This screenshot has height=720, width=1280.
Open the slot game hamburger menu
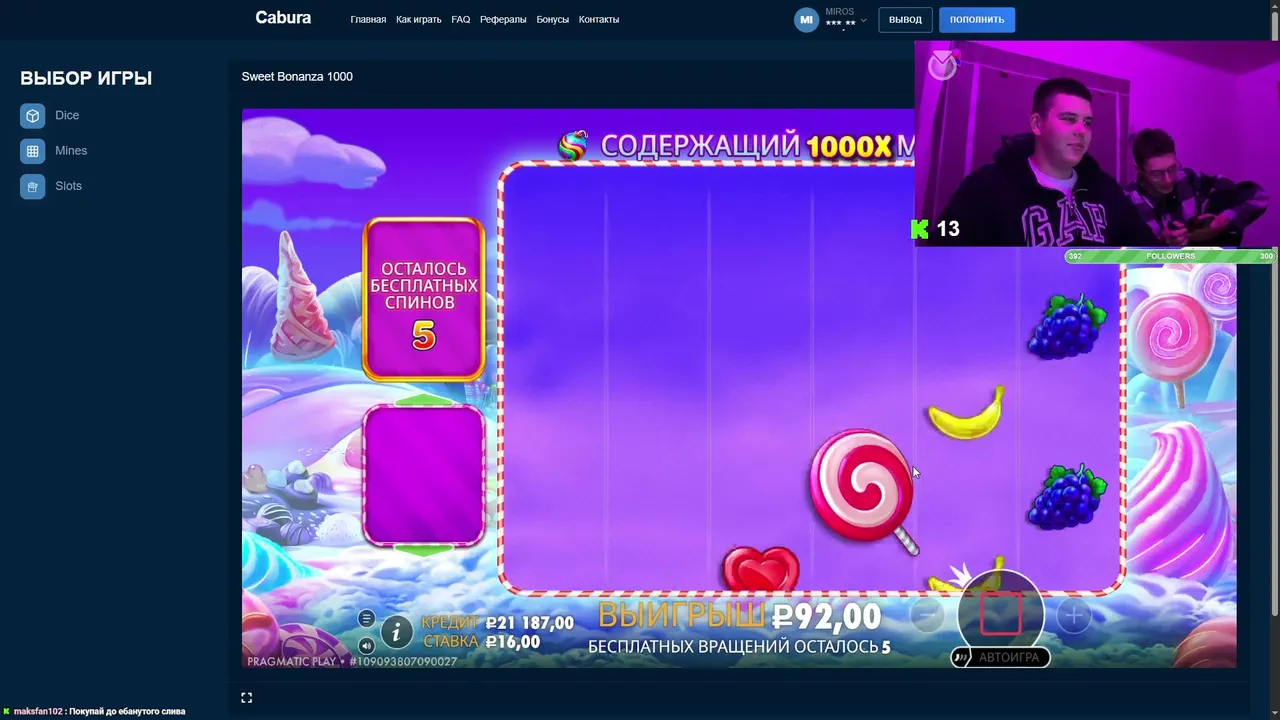coord(366,619)
